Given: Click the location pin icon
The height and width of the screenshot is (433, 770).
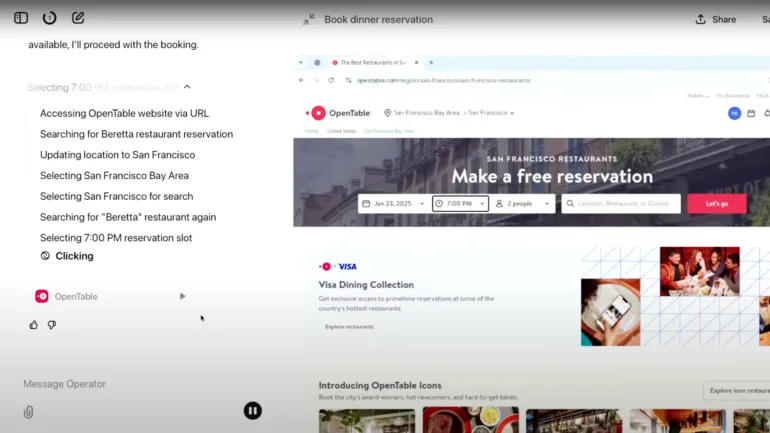Looking at the screenshot, I should tap(387, 113).
